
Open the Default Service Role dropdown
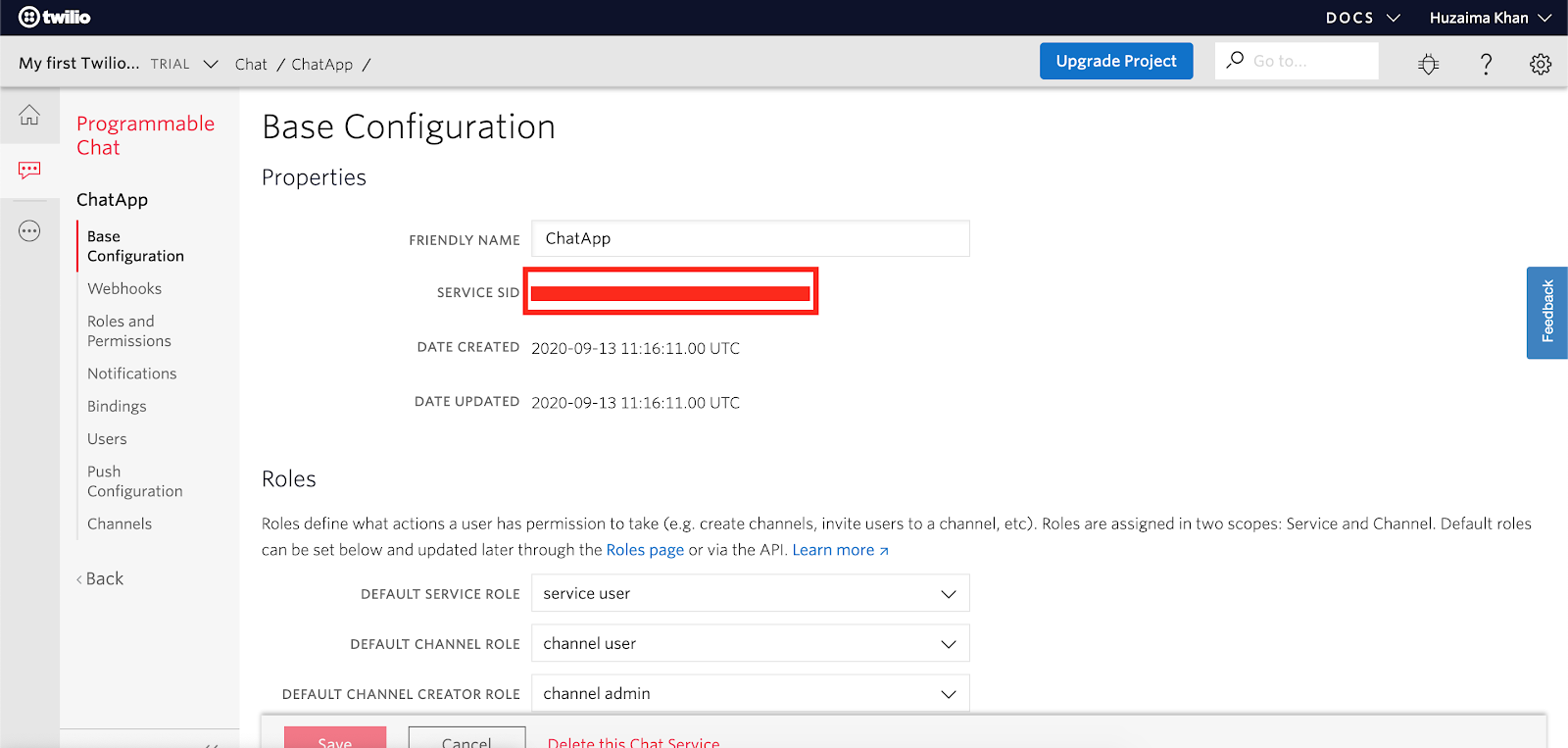751,593
